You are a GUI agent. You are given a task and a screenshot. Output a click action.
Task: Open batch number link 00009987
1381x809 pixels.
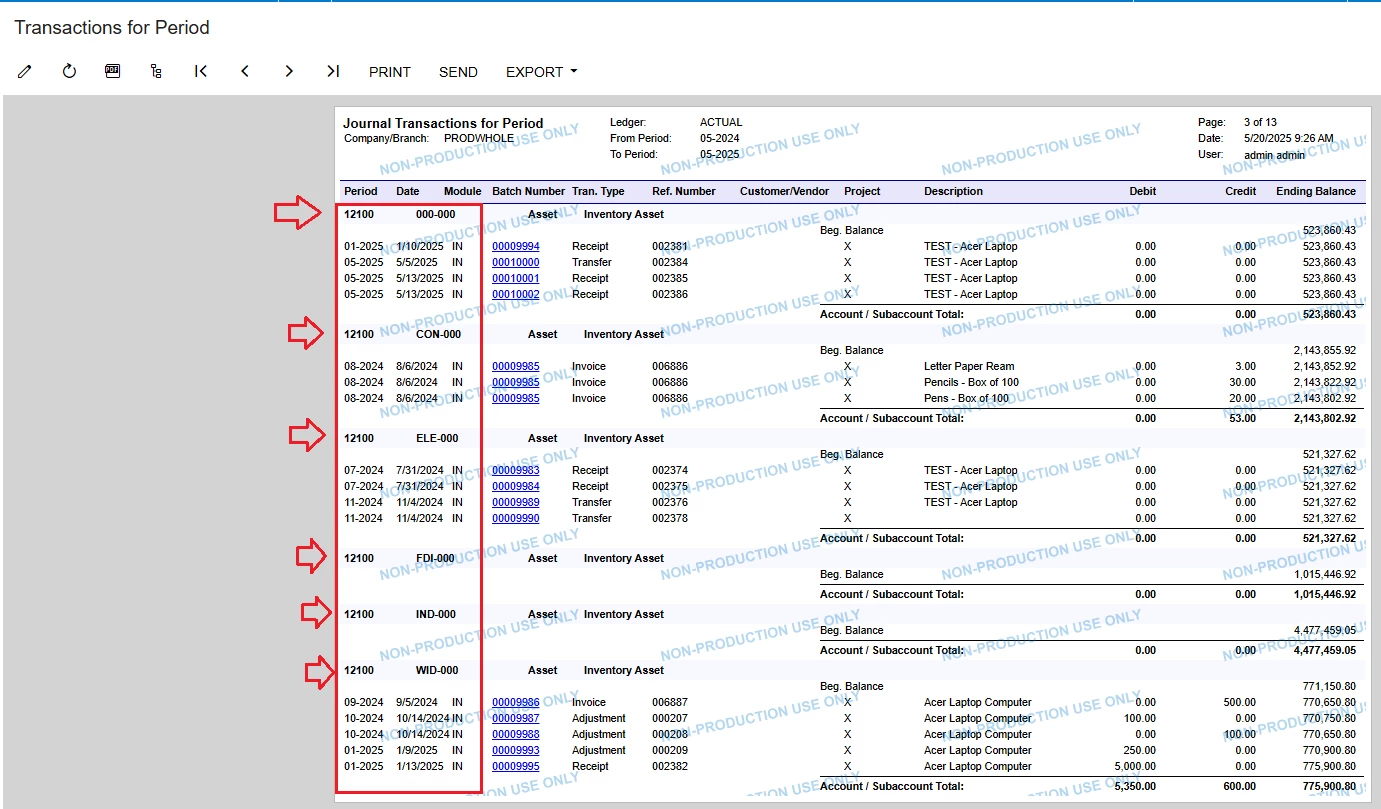(516, 718)
